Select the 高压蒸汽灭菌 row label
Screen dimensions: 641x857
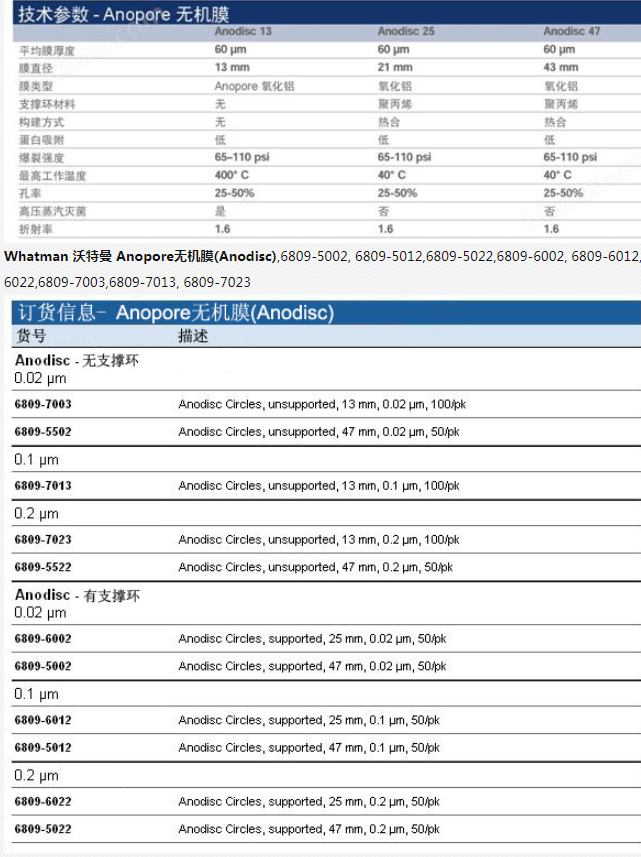tap(52, 211)
